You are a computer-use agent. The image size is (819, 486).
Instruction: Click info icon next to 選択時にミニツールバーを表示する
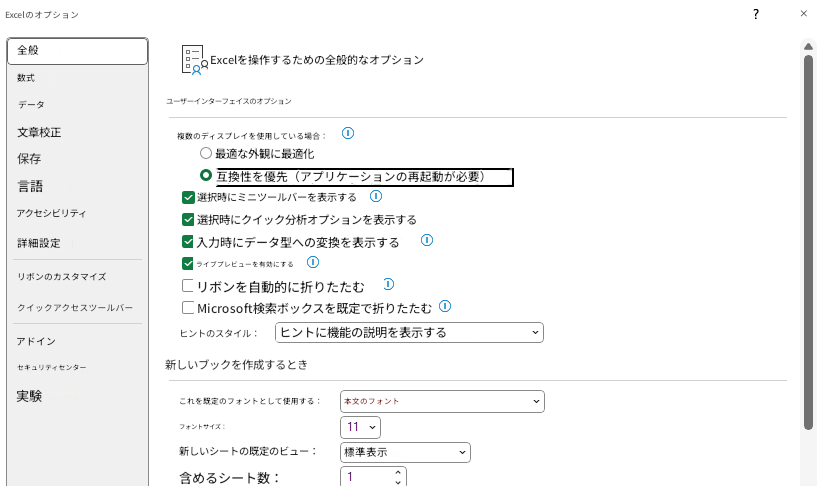(376, 196)
